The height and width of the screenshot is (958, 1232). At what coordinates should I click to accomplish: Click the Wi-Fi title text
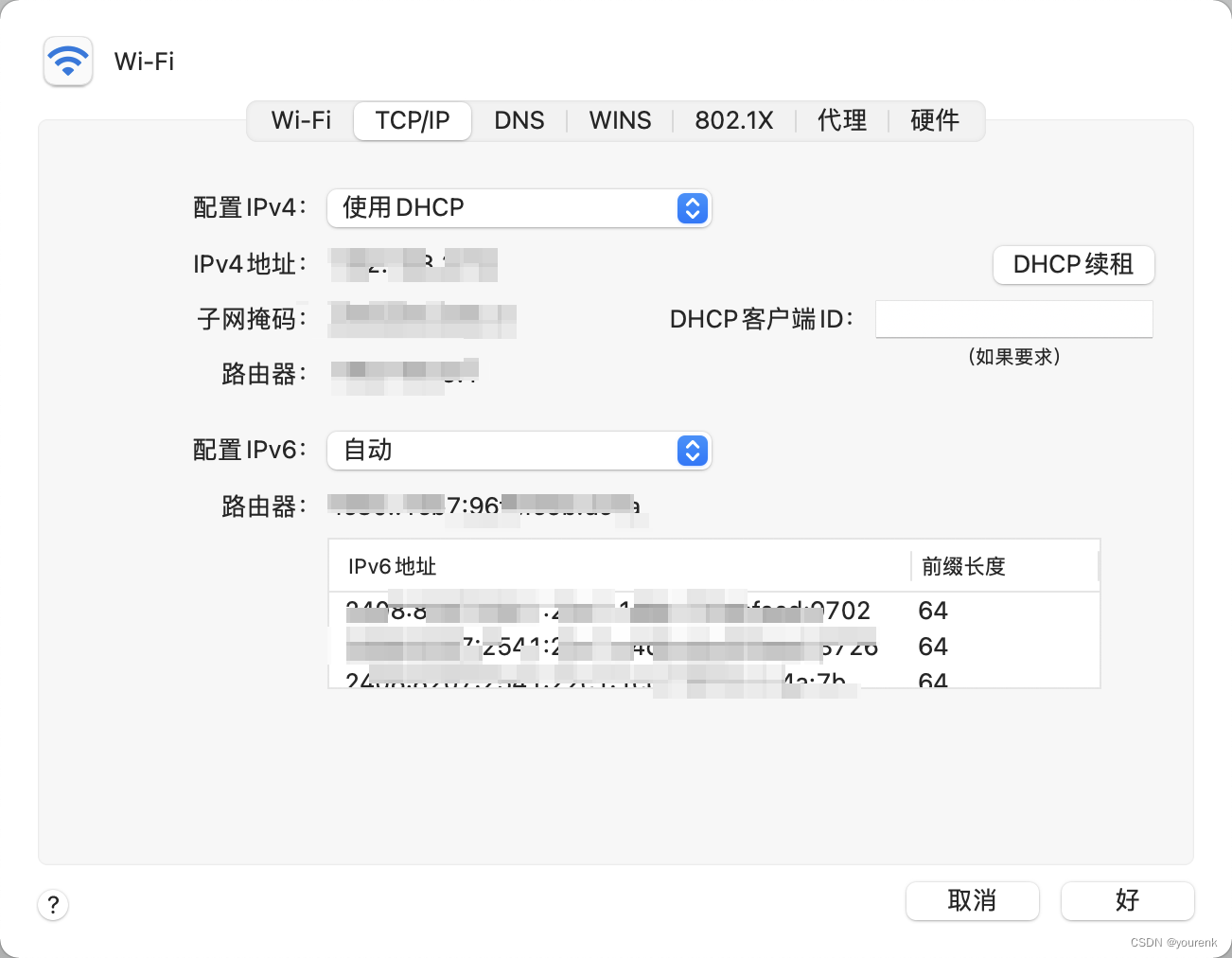145,62
